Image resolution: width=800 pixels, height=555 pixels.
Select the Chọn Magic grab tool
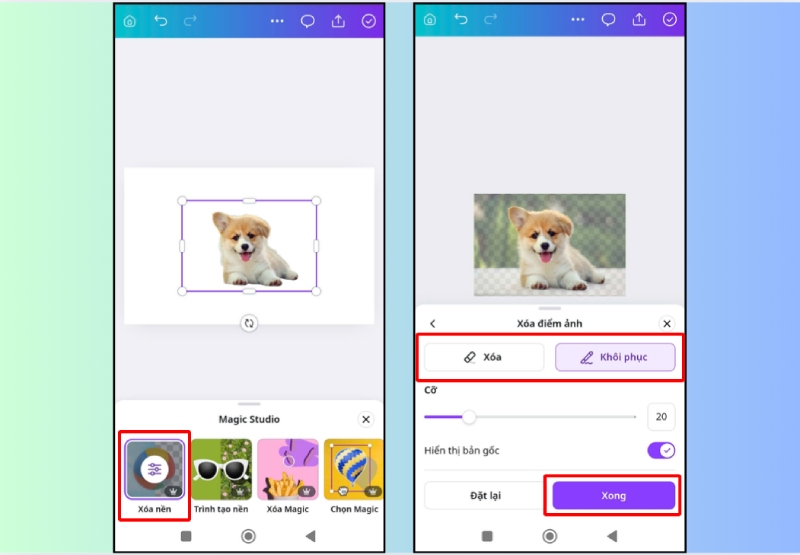click(354, 470)
